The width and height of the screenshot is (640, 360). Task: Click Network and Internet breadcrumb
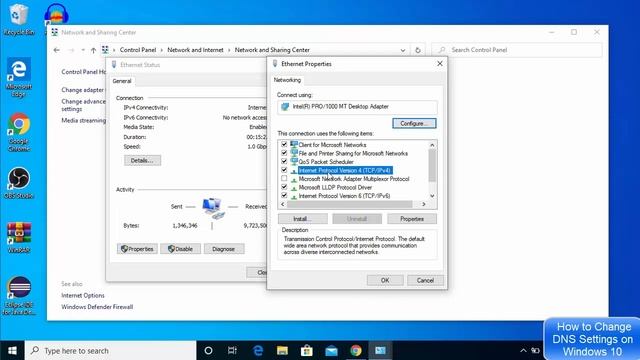pos(196,50)
